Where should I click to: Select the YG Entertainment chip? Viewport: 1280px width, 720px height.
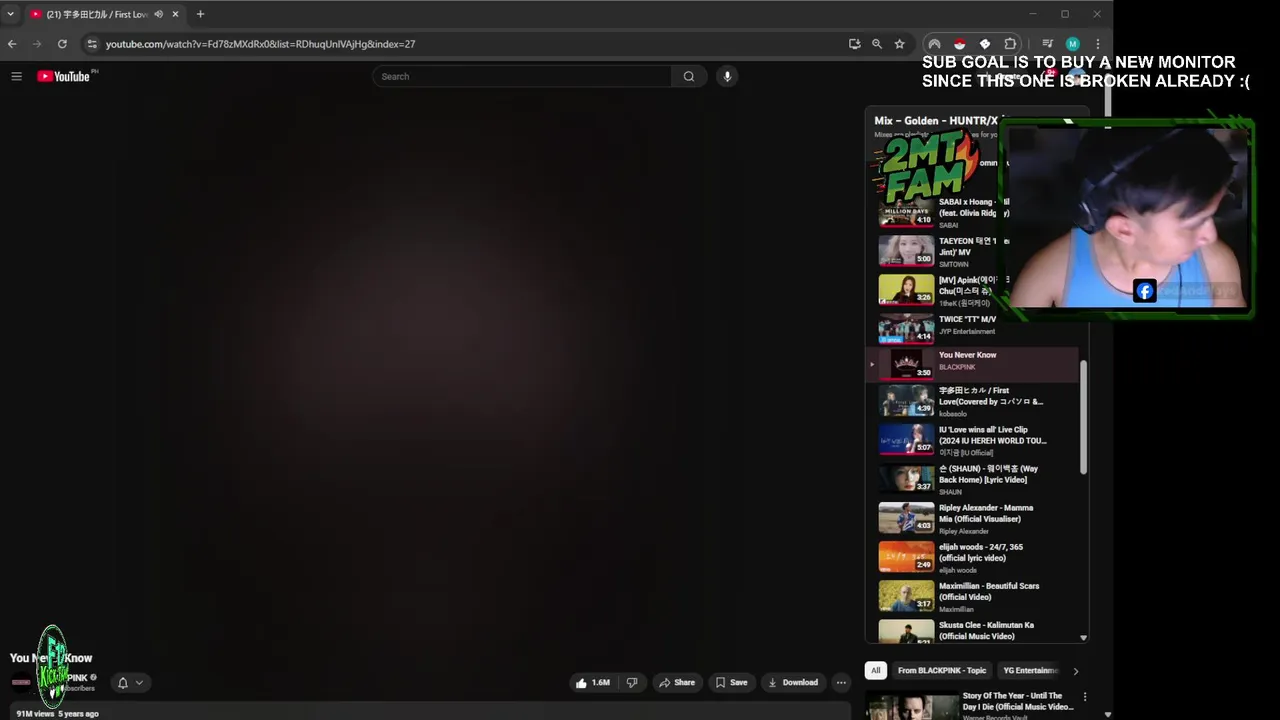tap(1030, 671)
